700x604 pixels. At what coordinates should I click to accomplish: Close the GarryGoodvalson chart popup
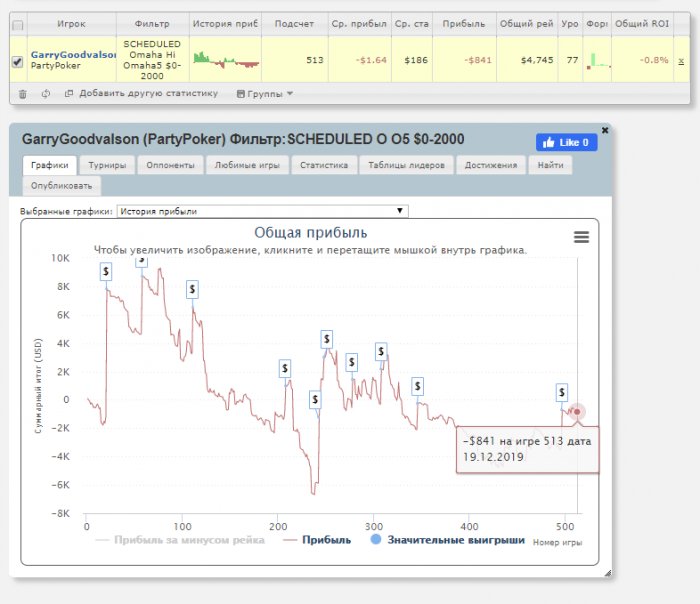(x=605, y=130)
